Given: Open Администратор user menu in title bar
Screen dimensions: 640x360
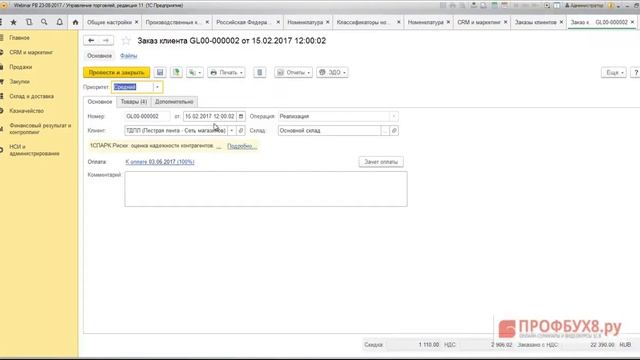Looking at the screenshot, I should 584,6.
